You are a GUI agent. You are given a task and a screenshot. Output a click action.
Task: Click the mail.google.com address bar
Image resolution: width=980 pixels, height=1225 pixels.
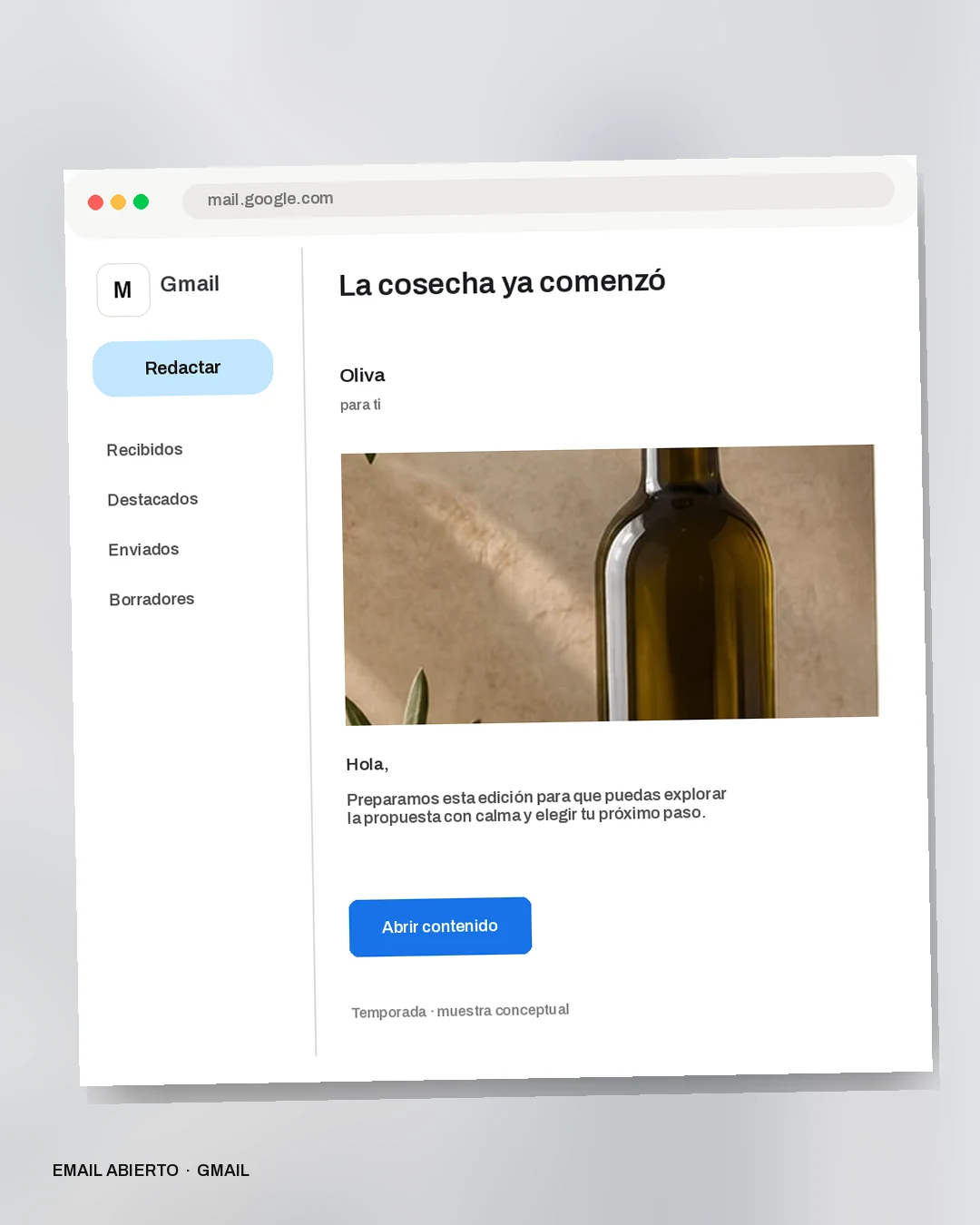click(x=538, y=195)
